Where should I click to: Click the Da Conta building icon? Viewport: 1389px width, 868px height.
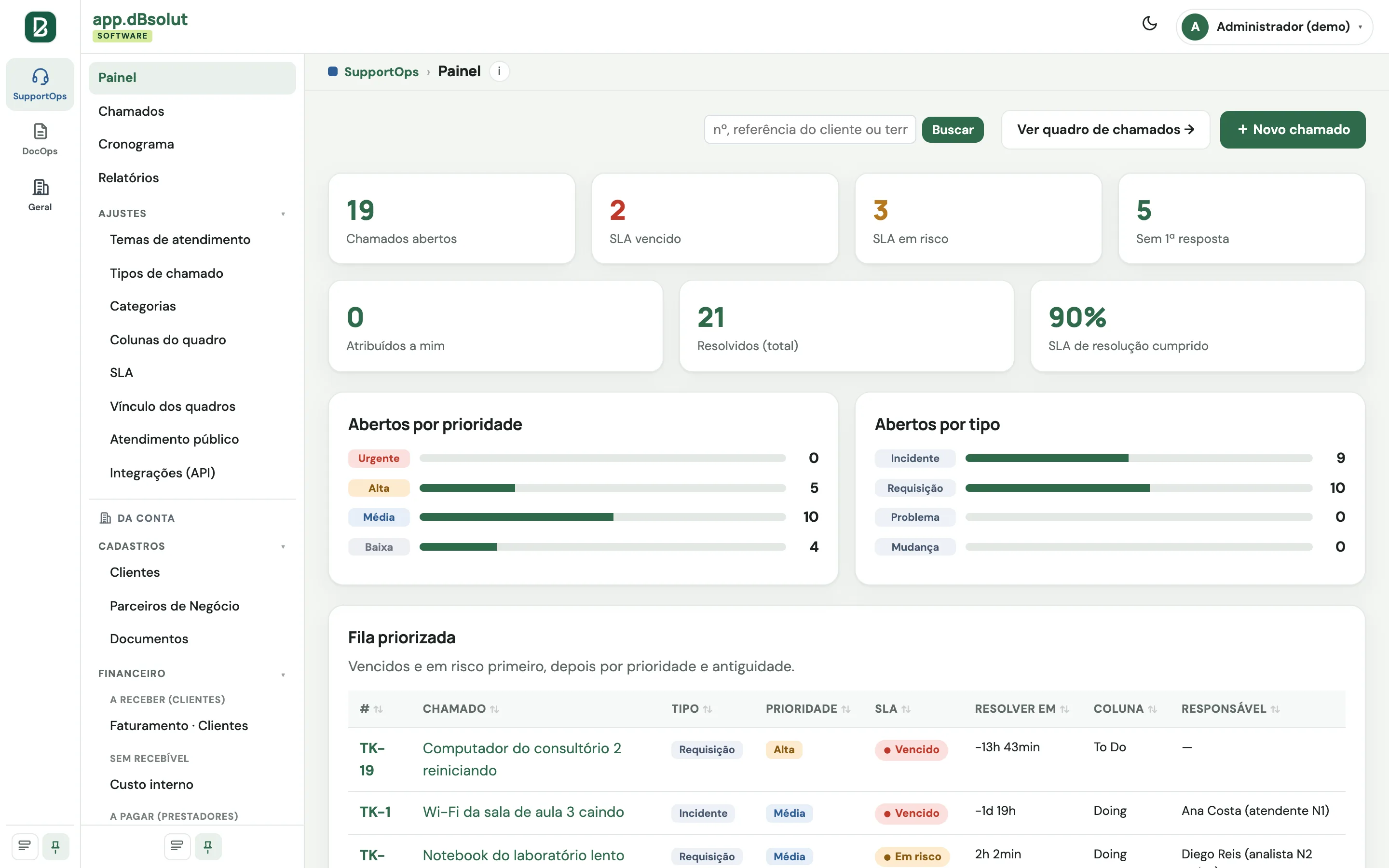tap(105, 518)
